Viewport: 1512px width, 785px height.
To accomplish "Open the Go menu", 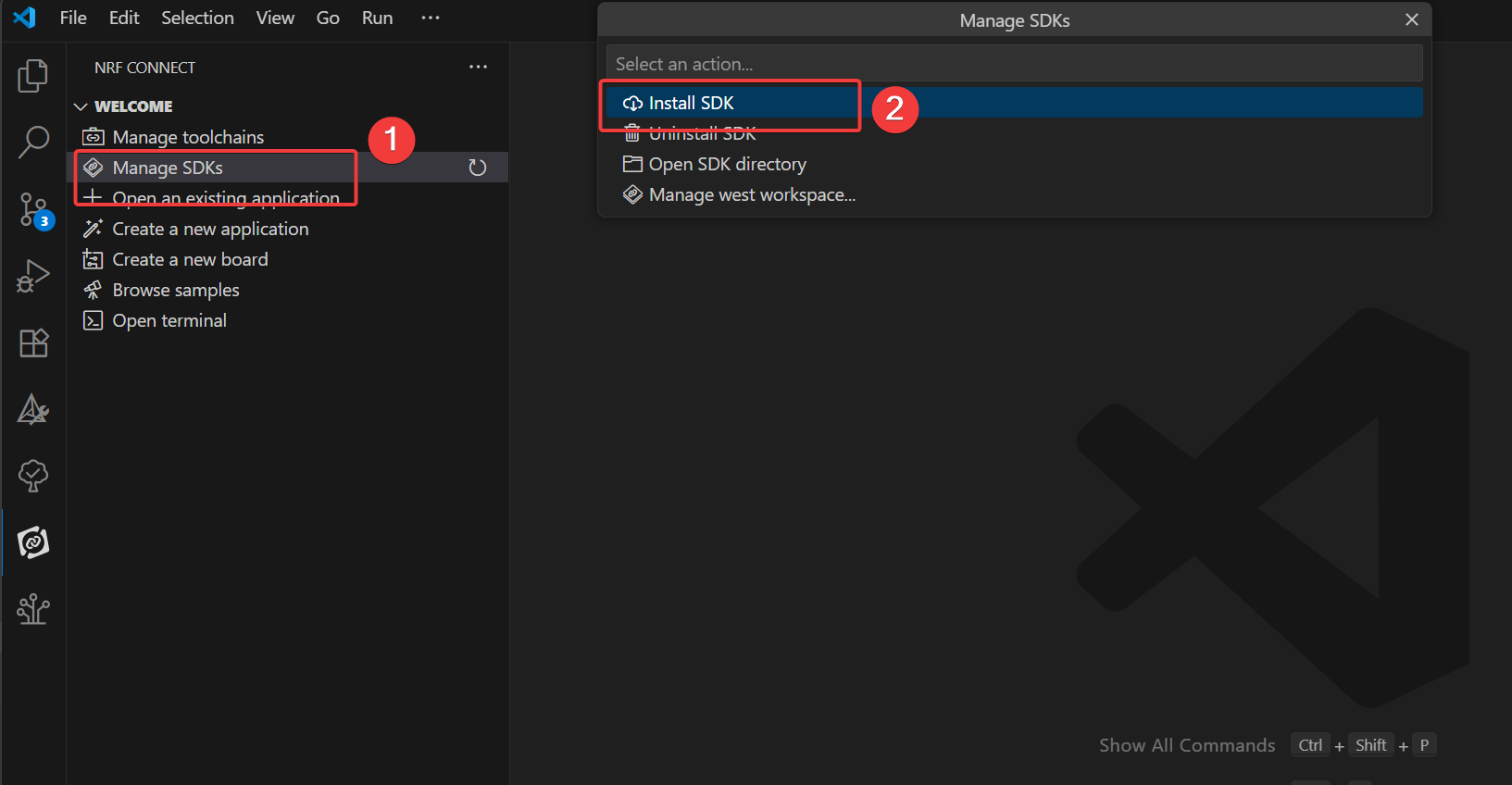I will coord(328,18).
